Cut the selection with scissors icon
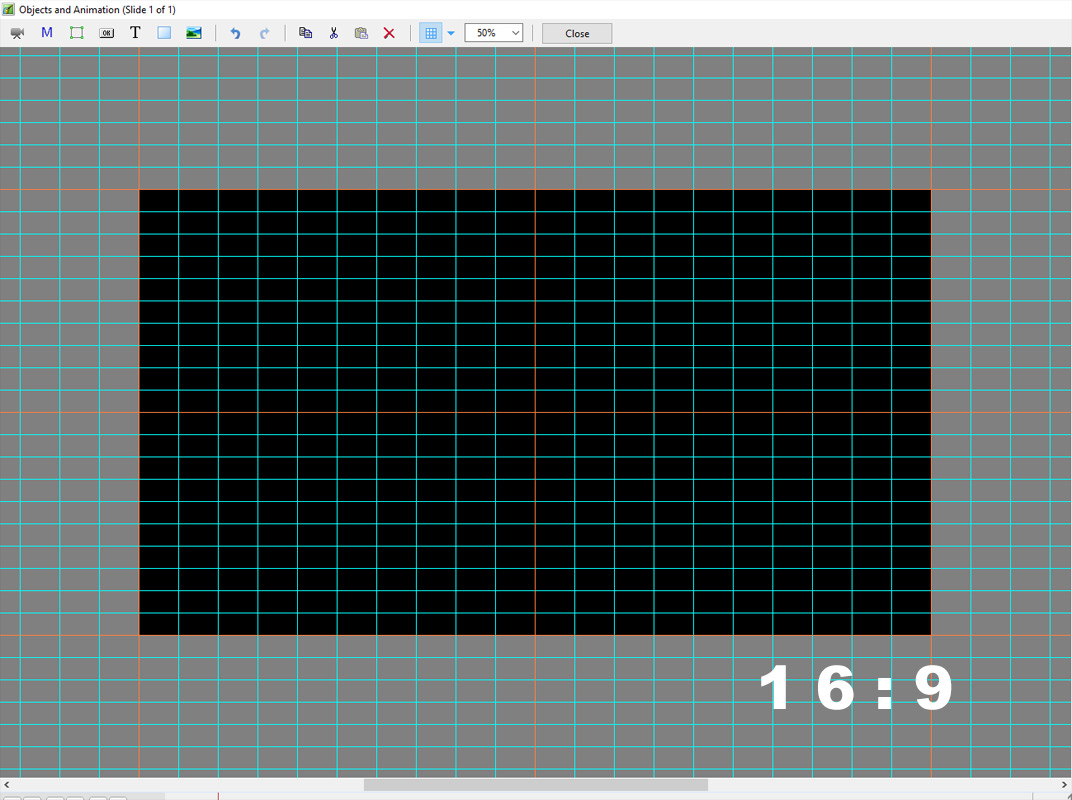 pyautogui.click(x=334, y=33)
